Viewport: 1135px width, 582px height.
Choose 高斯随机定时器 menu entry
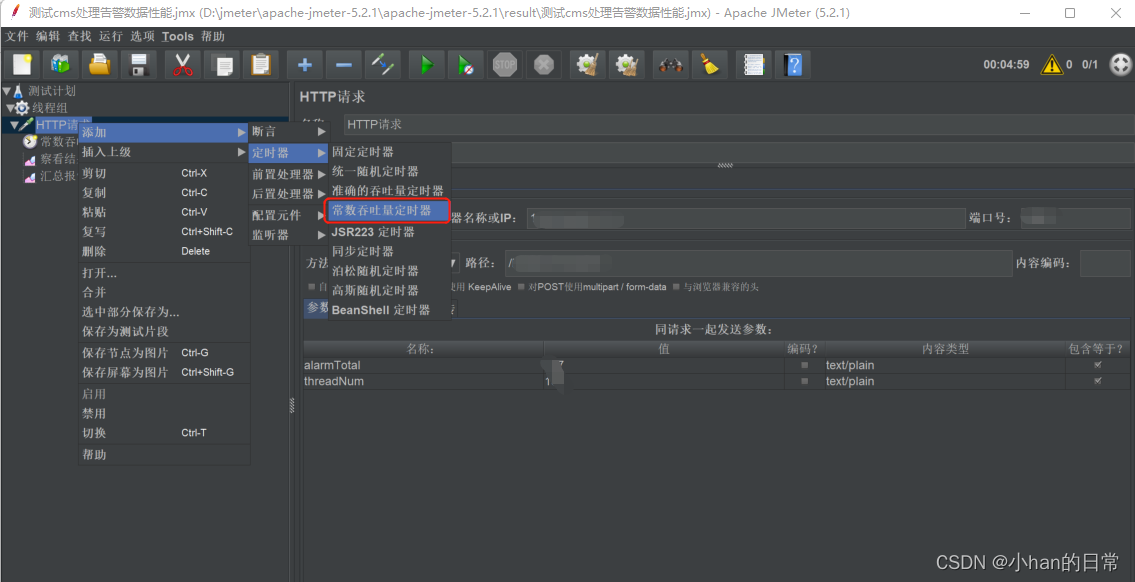pos(389,290)
